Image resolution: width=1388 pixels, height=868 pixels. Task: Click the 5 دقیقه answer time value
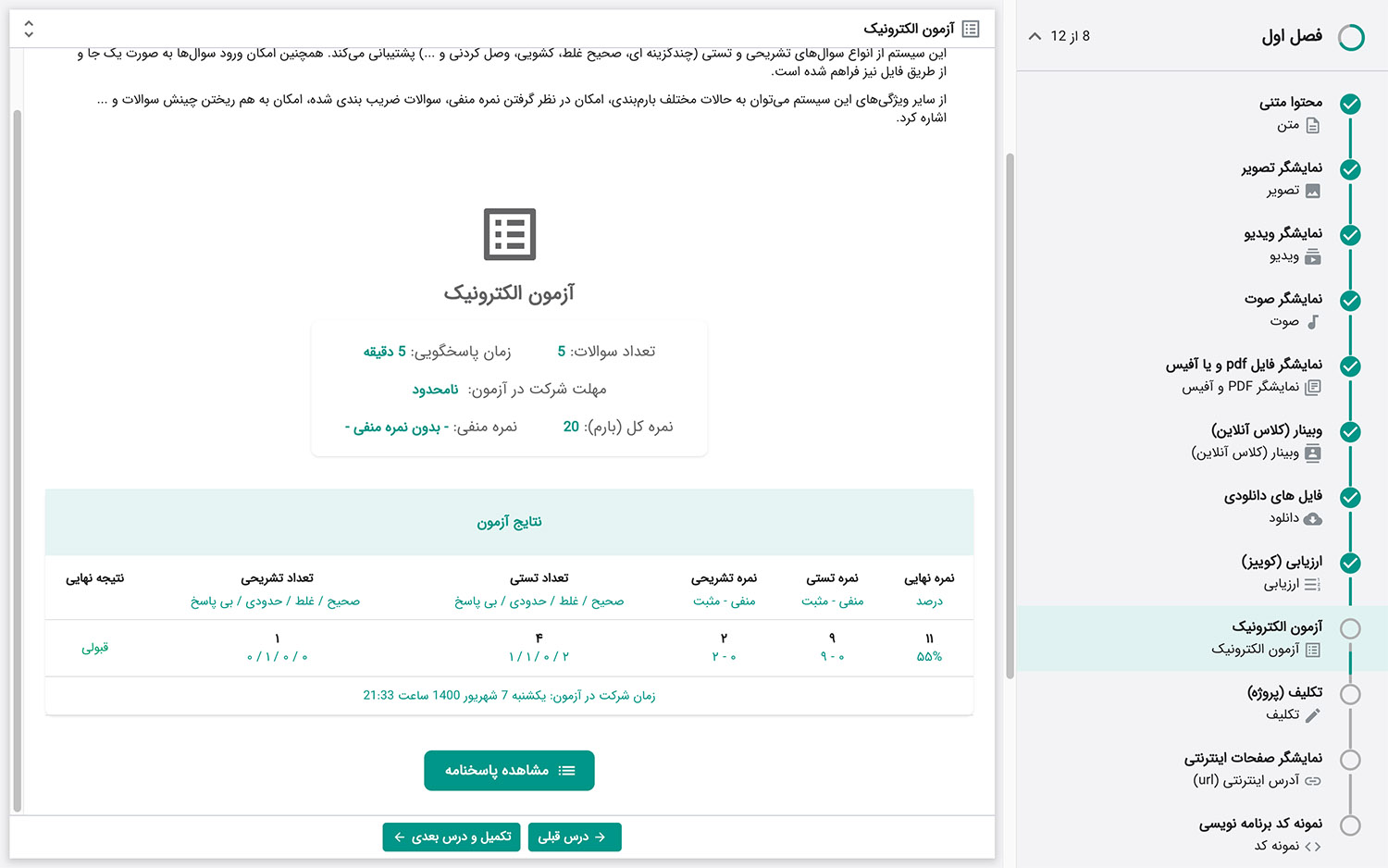pyautogui.click(x=384, y=352)
